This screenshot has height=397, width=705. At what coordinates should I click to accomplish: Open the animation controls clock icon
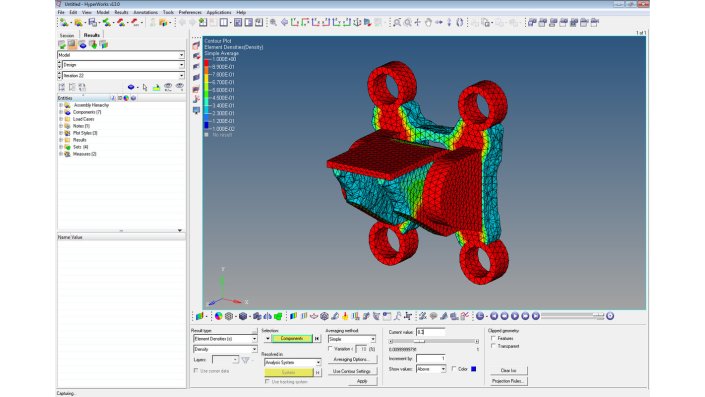click(480, 316)
